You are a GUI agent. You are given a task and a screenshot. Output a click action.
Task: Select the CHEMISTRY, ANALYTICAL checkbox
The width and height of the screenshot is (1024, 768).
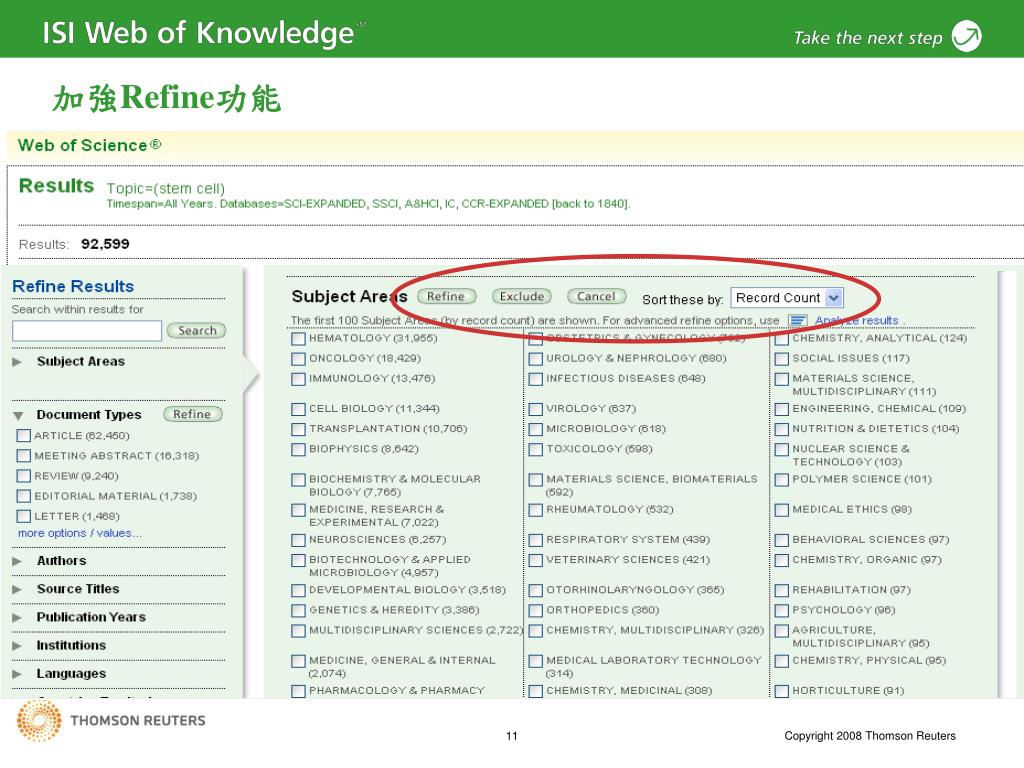(782, 338)
